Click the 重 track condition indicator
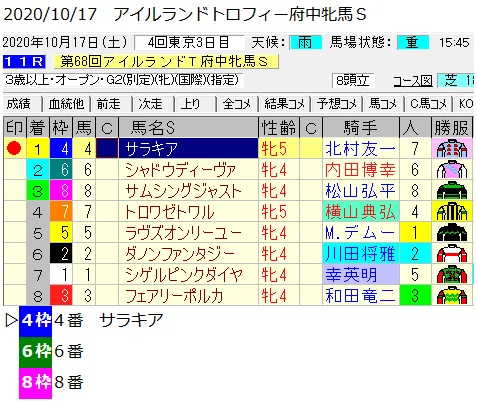 click(413, 42)
